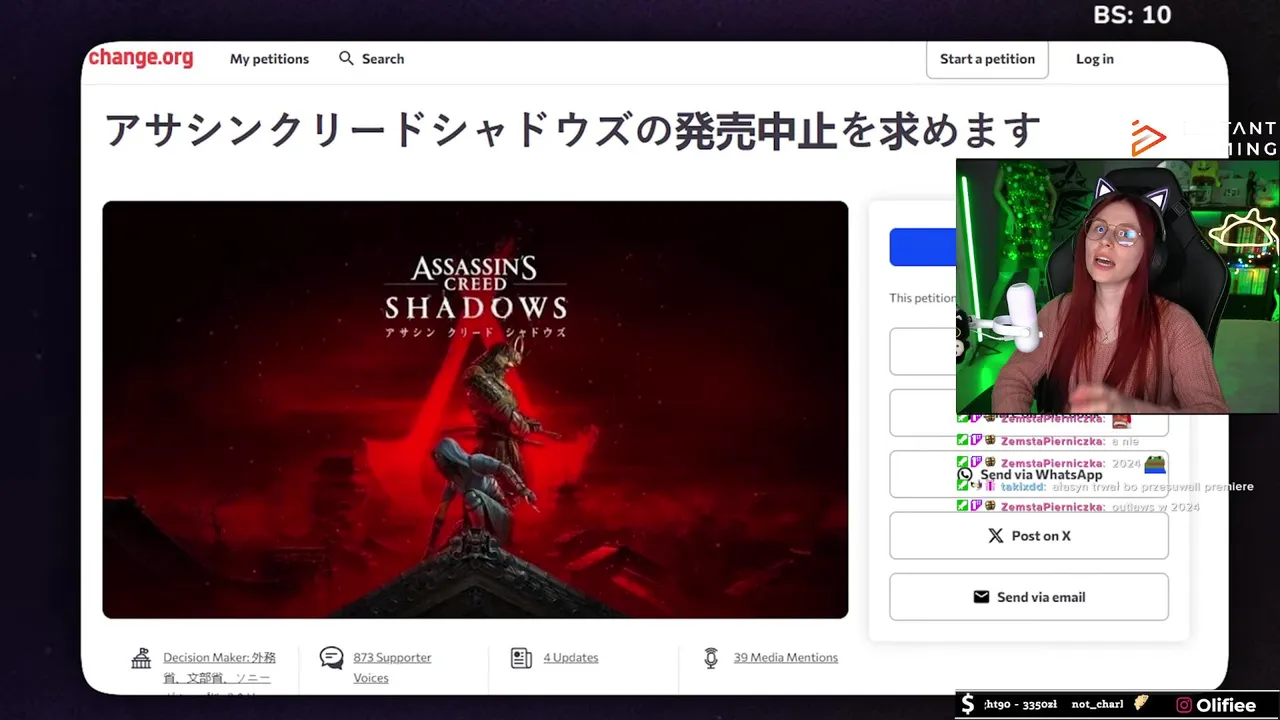Open My petitions menu item
This screenshot has height=720, width=1280.
[x=269, y=59]
